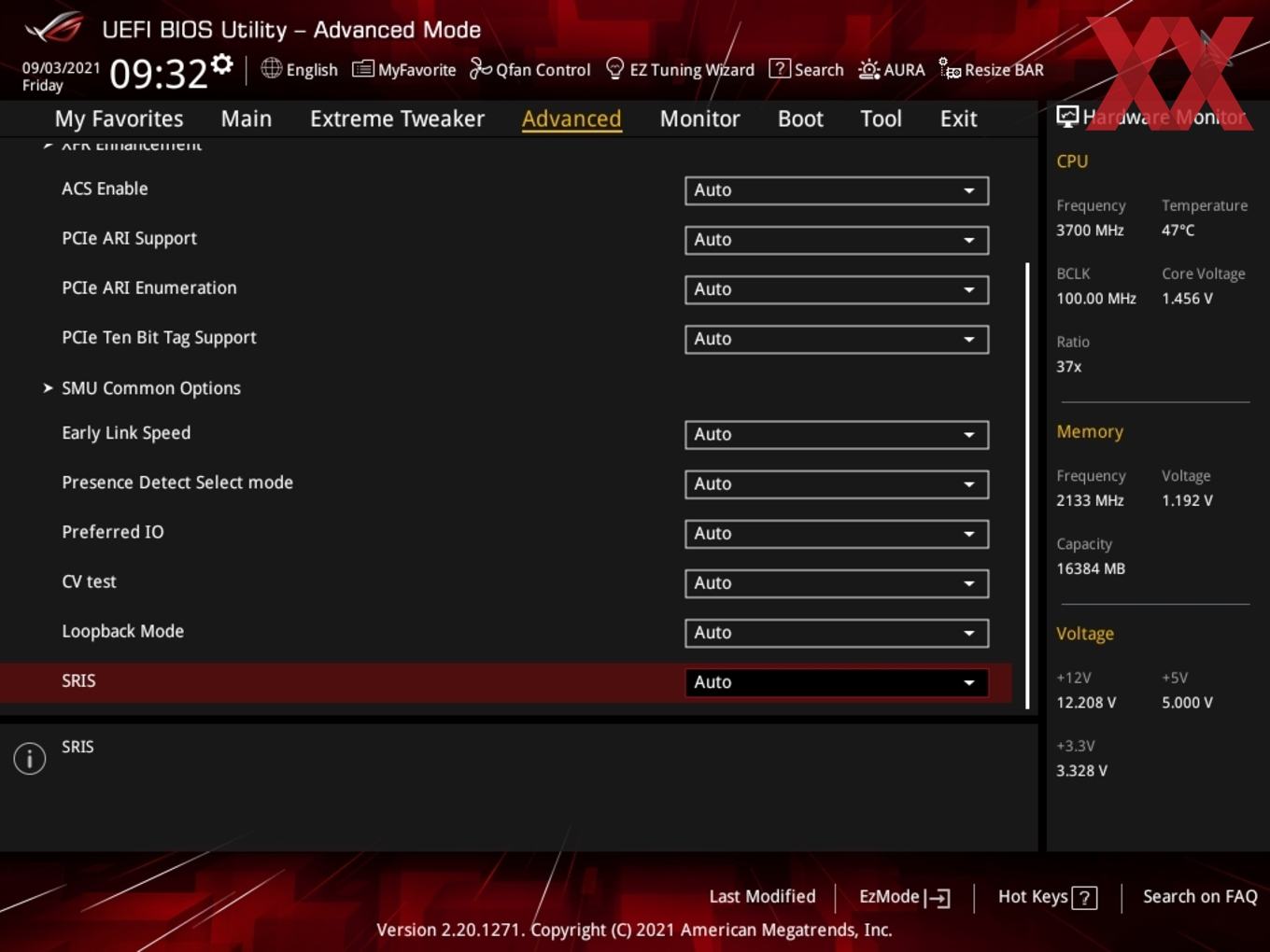Click Last Modified button
This screenshot has height=952, width=1270.
coord(762,896)
